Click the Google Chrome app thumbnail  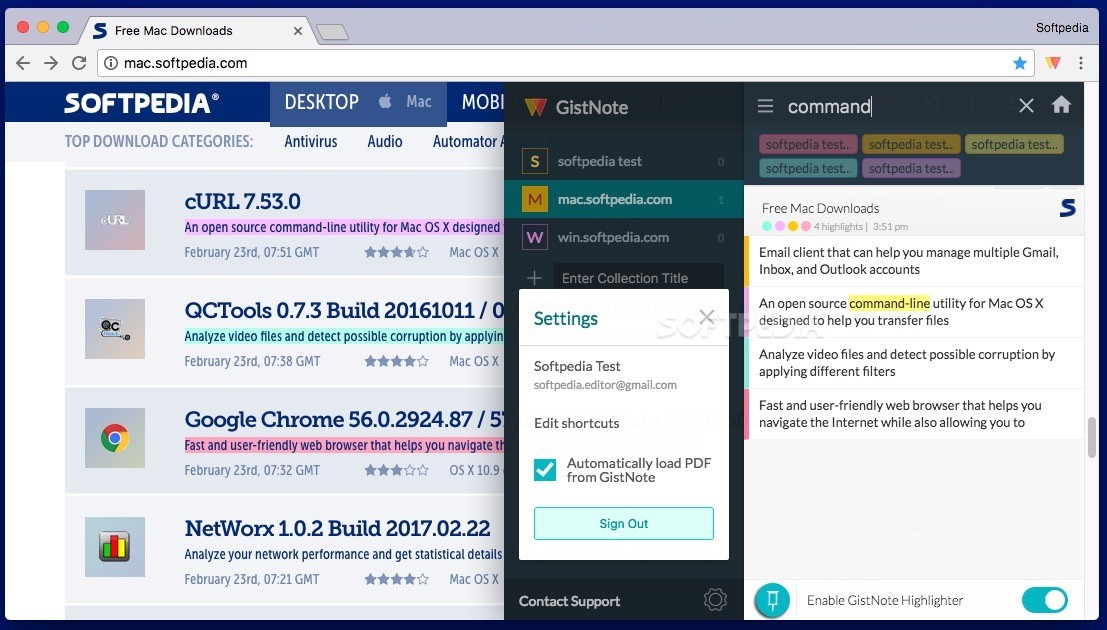115,438
